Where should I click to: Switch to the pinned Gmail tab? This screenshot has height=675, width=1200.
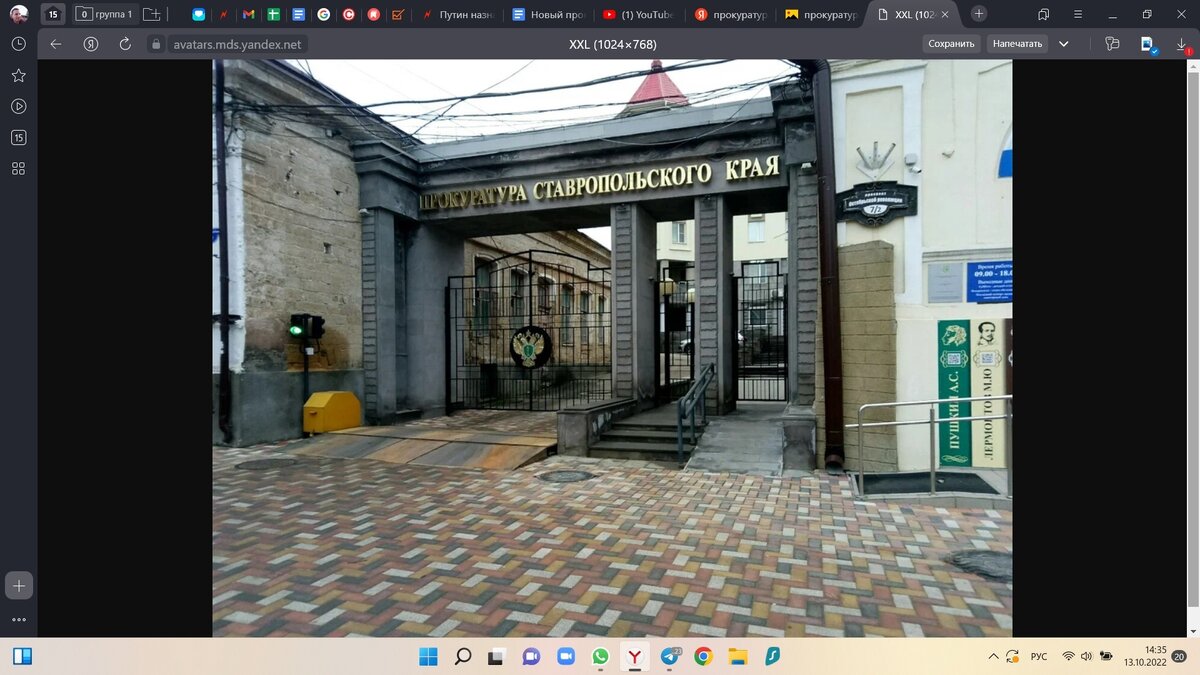tap(248, 14)
